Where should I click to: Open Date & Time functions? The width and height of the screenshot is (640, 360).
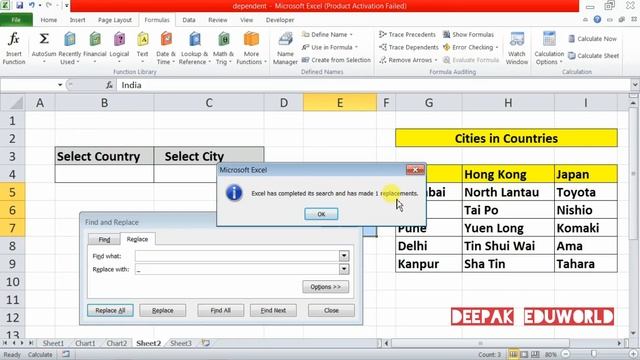tap(166, 49)
